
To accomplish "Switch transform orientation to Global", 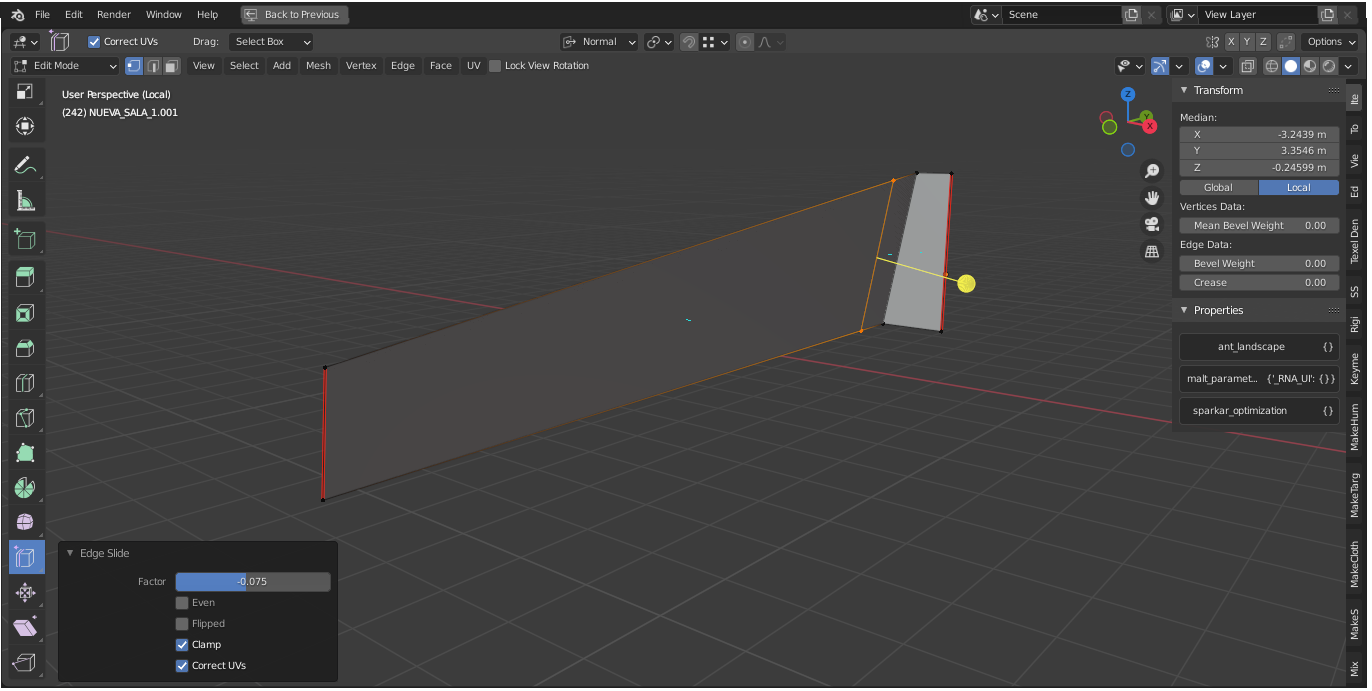I will (1218, 188).
